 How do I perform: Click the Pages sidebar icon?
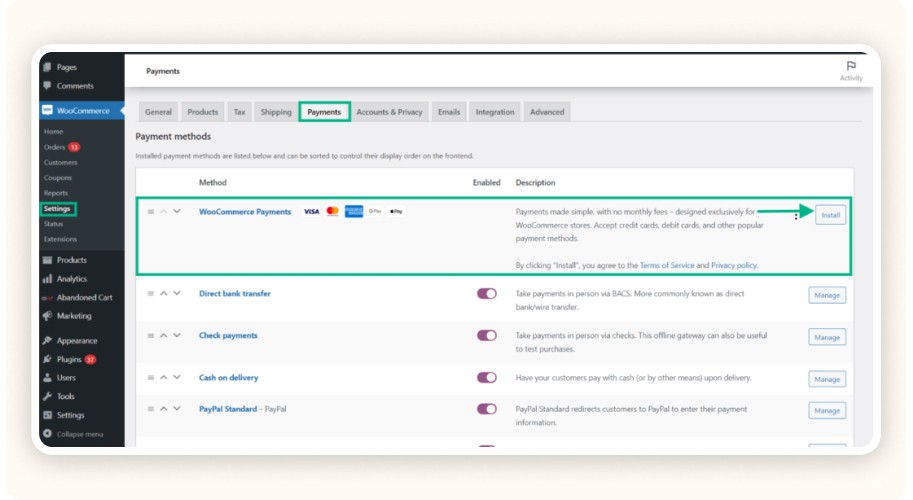click(x=47, y=67)
